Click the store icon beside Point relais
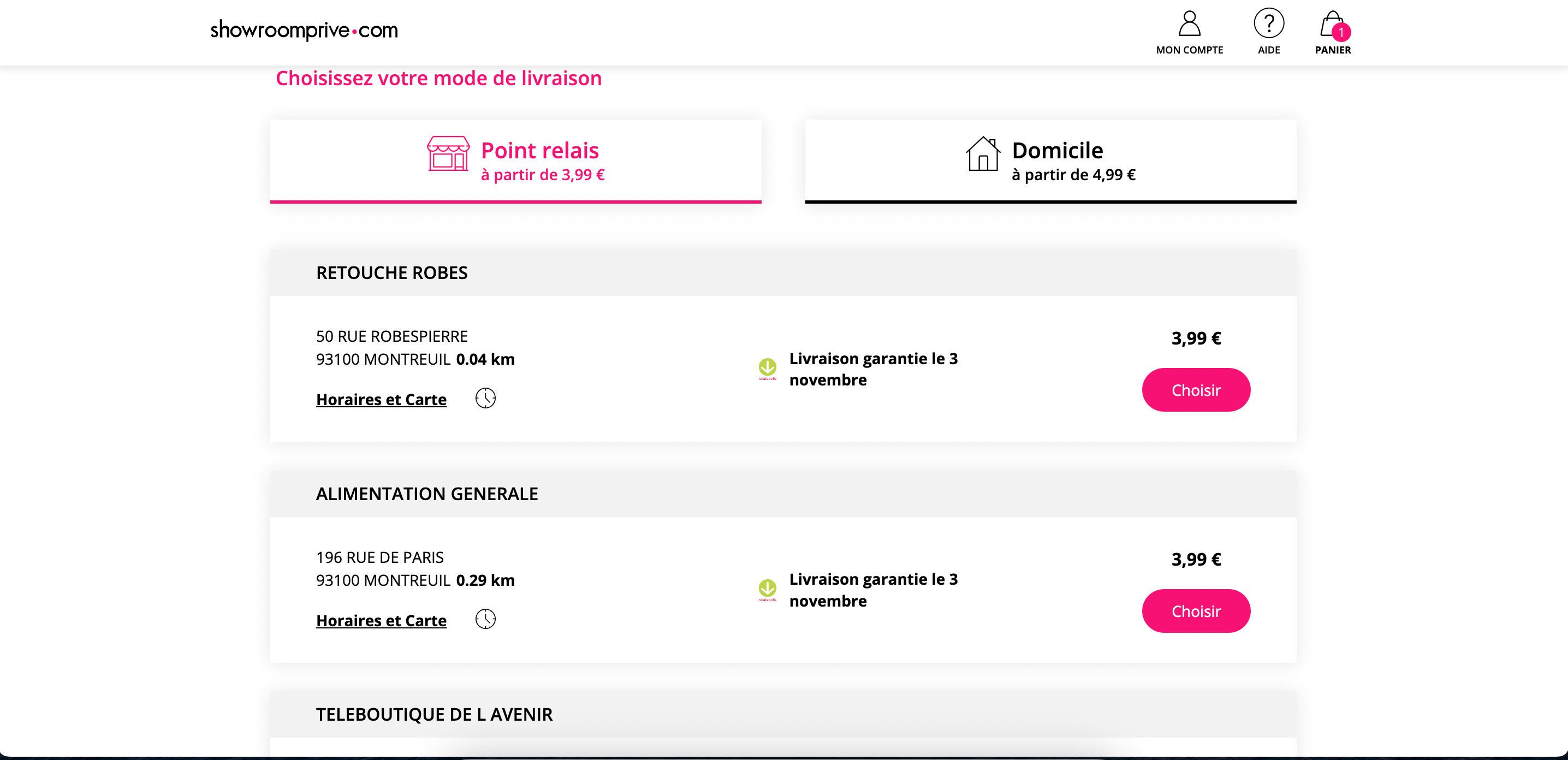 click(x=447, y=155)
